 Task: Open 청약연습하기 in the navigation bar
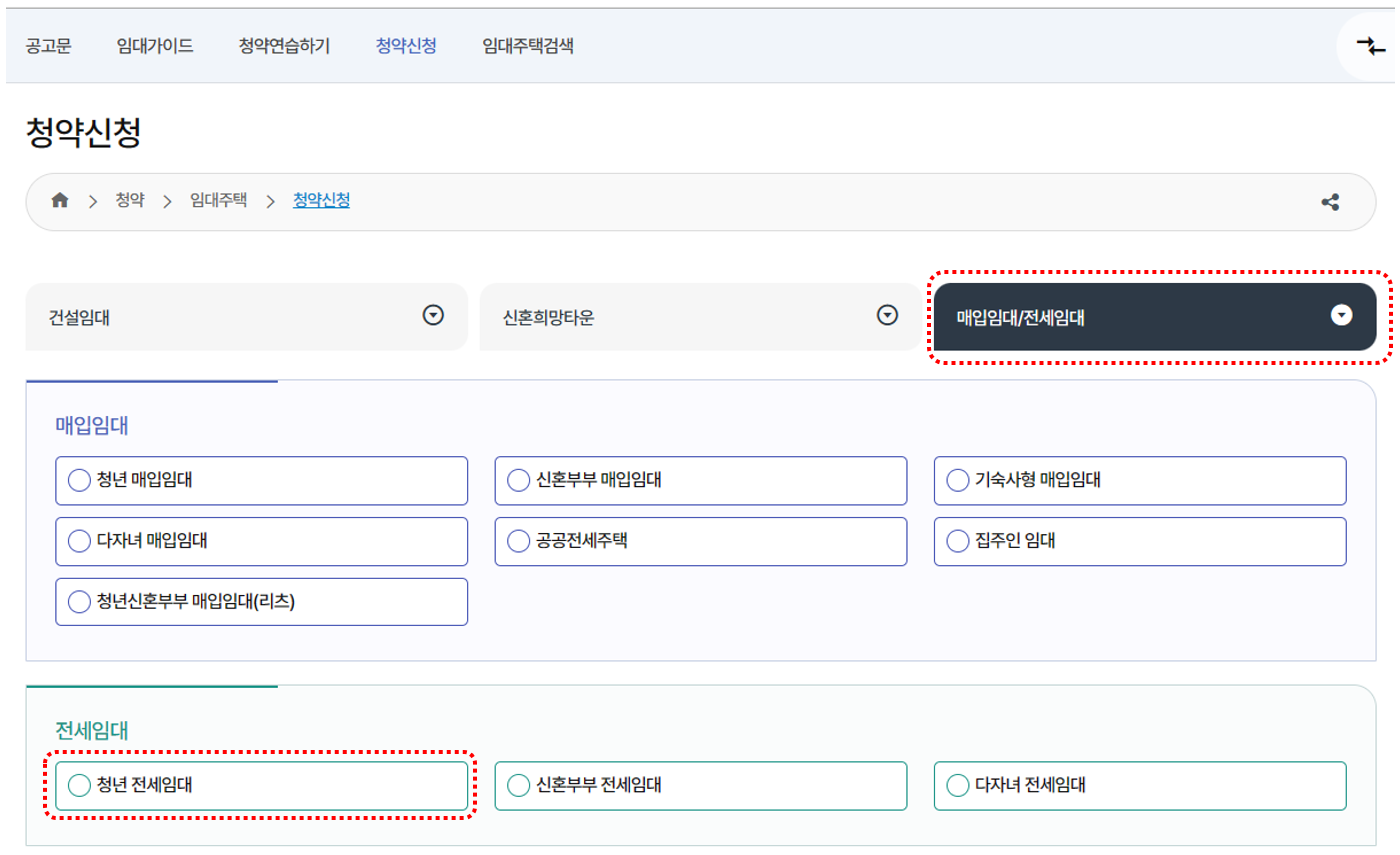pos(285,45)
